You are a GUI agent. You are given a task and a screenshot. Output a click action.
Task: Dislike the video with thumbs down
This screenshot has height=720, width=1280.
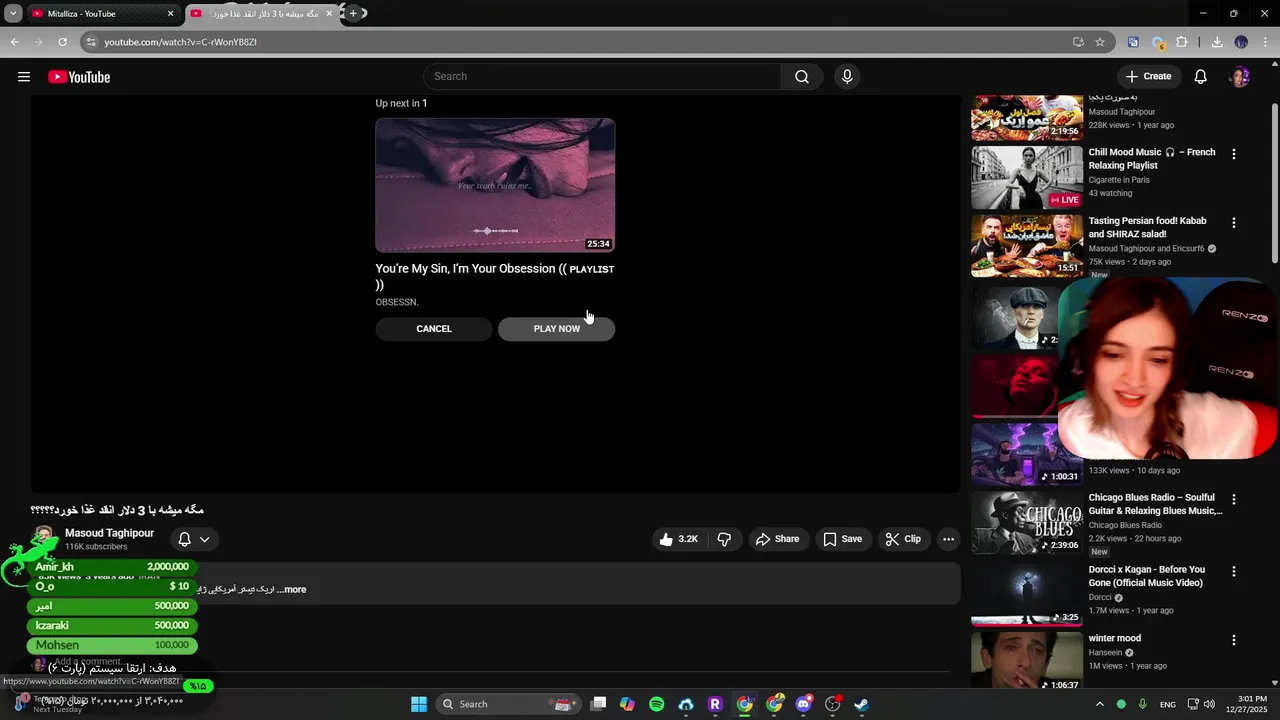724,539
